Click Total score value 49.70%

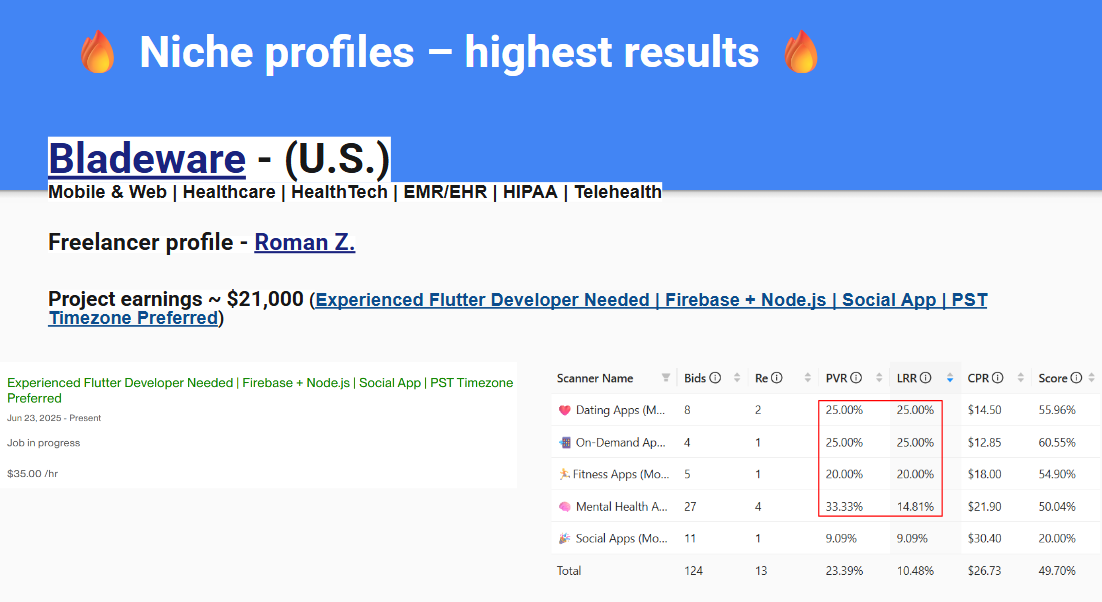[1057, 570]
